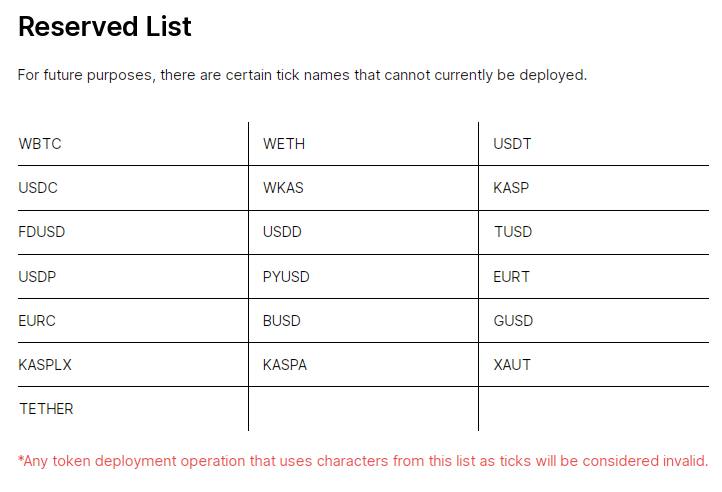722x492 pixels.
Task: Select the USDP entry
Action: tap(37, 277)
